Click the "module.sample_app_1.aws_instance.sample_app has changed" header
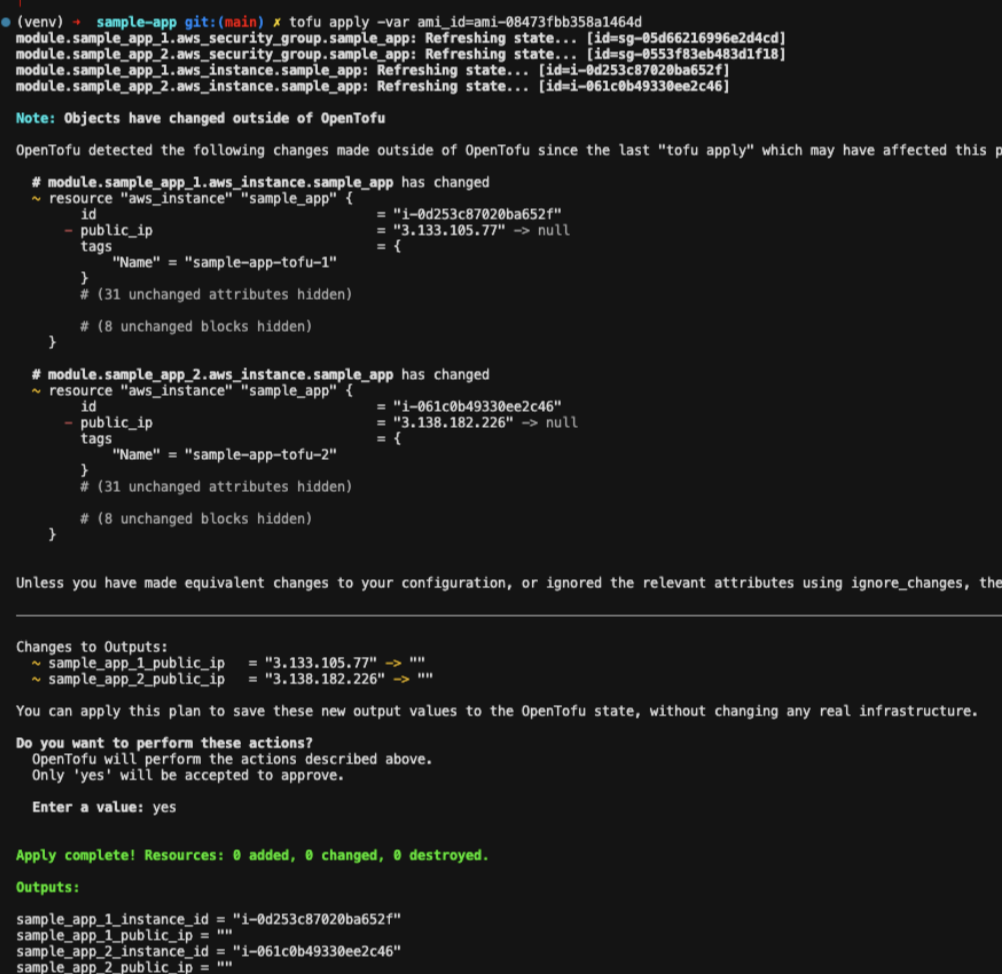Image resolution: width=1002 pixels, height=974 pixels. pos(268,182)
